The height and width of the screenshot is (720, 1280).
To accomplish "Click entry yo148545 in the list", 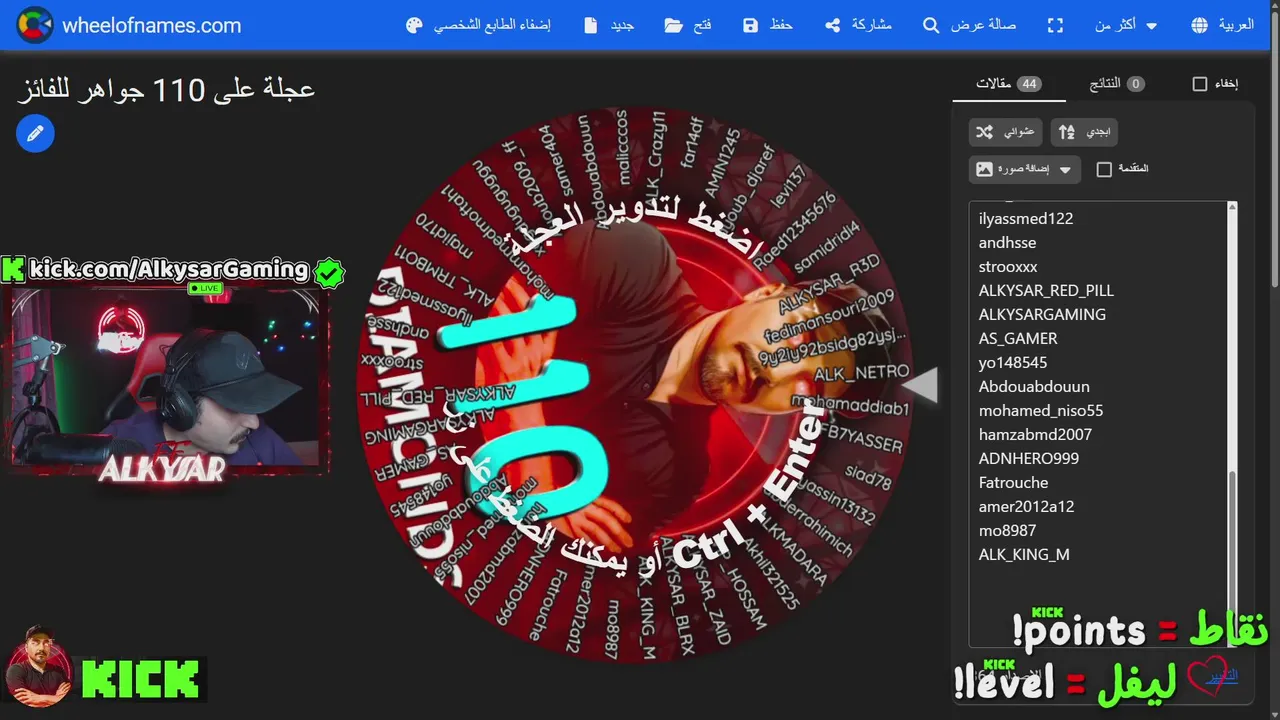I will 1013,362.
